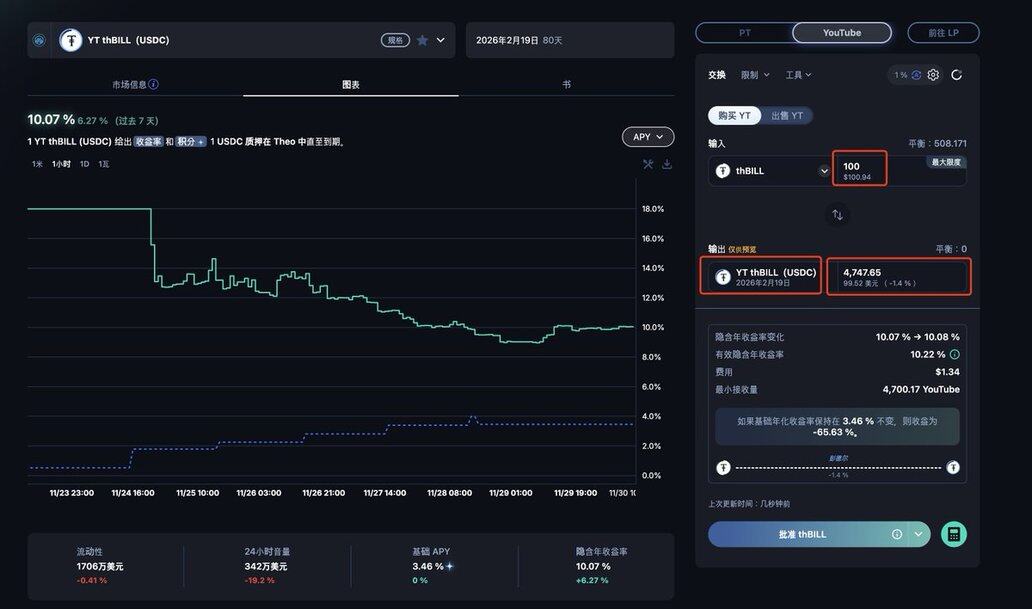Click the refresh icon in swap panel
Screen dimensions: 1032x609
(957, 75)
